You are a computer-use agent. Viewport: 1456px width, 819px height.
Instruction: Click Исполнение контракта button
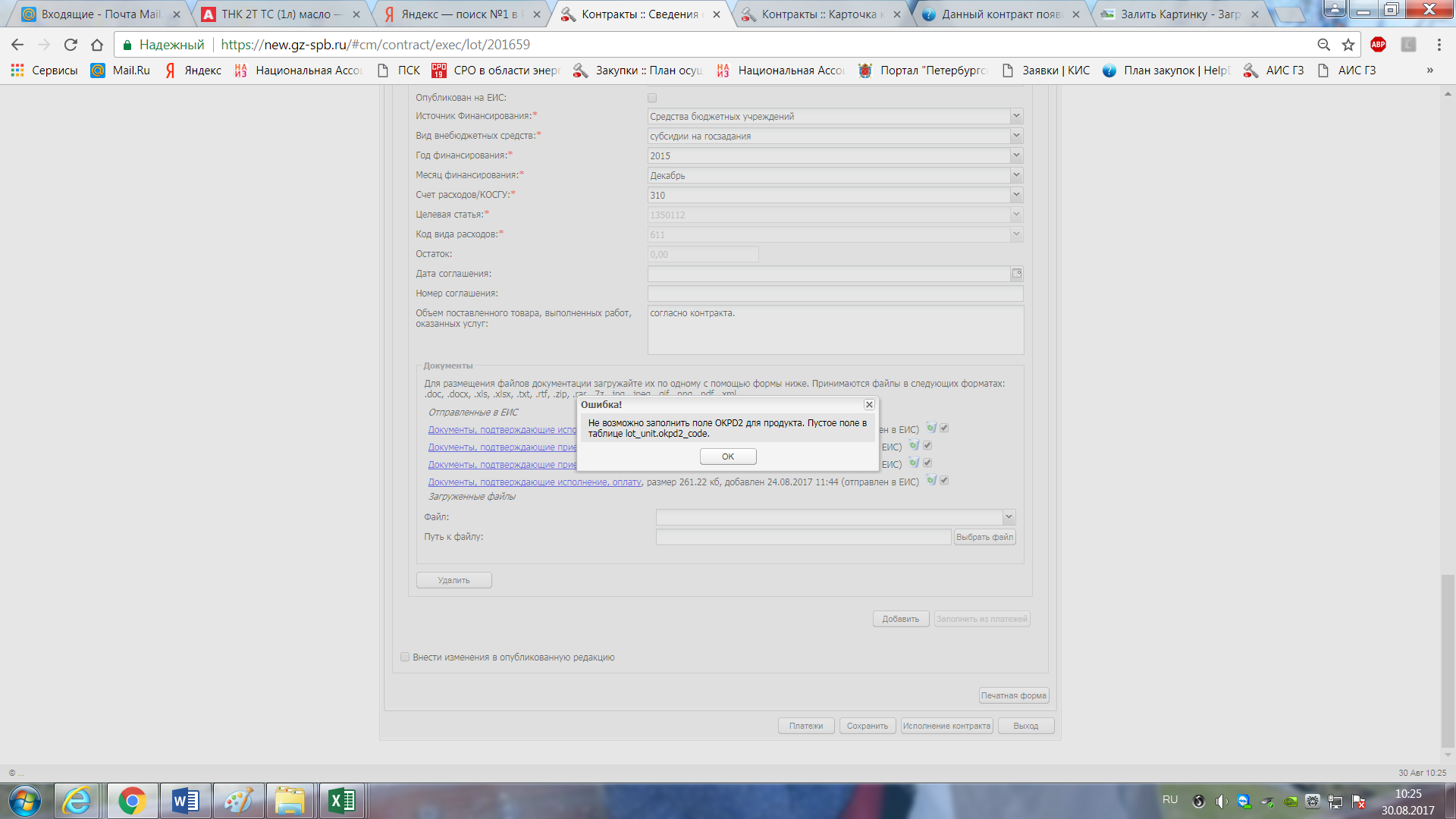(946, 726)
